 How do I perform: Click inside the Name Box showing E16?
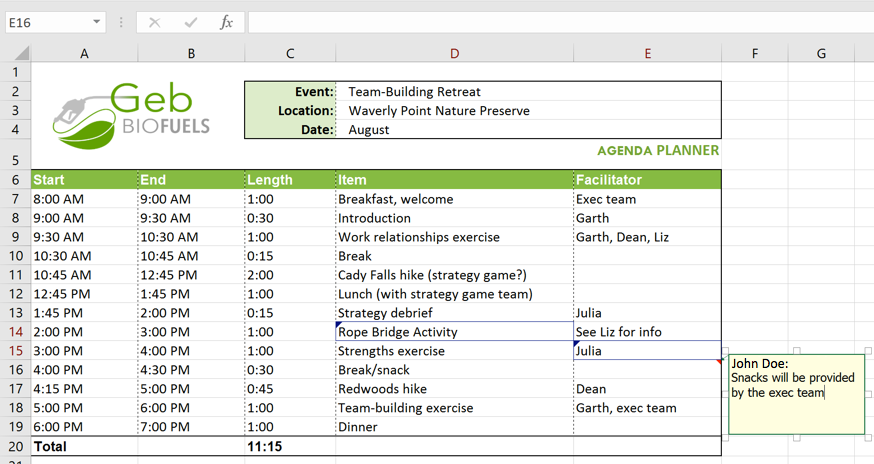45,22
